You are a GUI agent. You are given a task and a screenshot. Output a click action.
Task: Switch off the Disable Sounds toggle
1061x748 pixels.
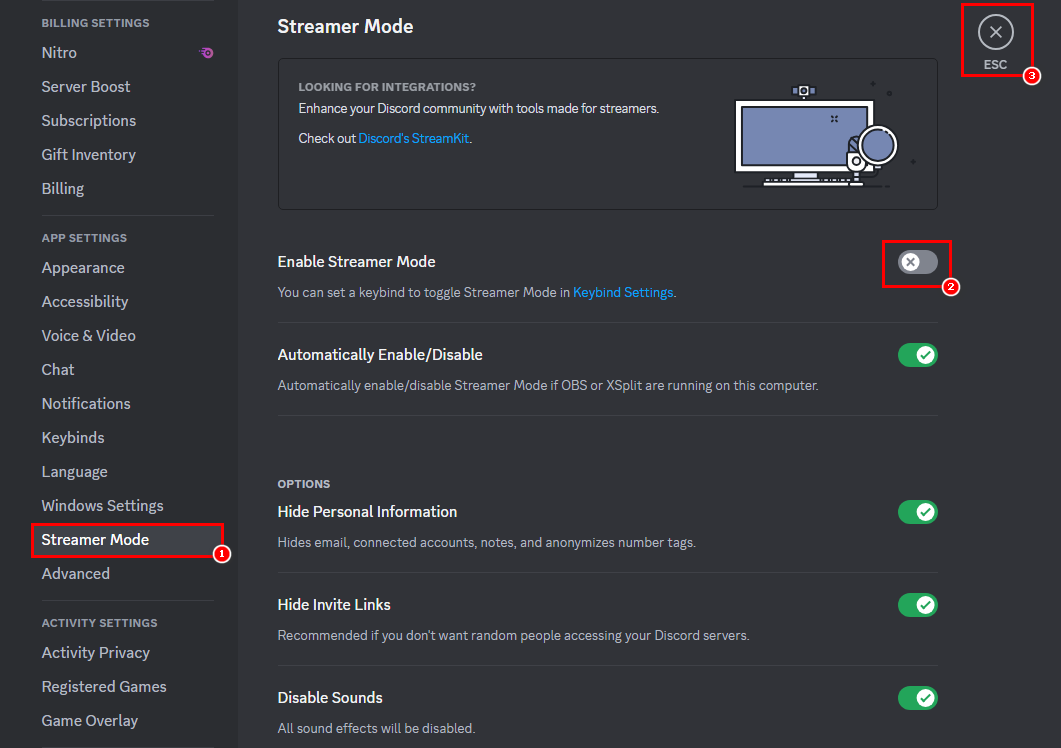coord(917,698)
